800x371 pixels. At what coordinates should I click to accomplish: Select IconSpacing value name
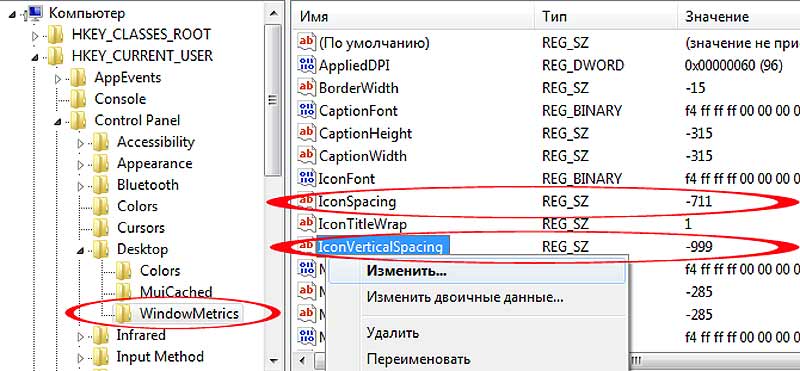pos(357,201)
